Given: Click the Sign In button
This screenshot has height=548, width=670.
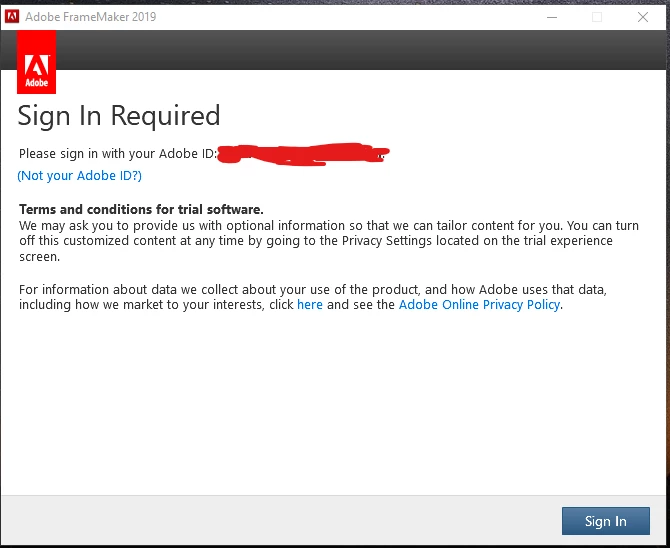Looking at the screenshot, I should (605, 521).
